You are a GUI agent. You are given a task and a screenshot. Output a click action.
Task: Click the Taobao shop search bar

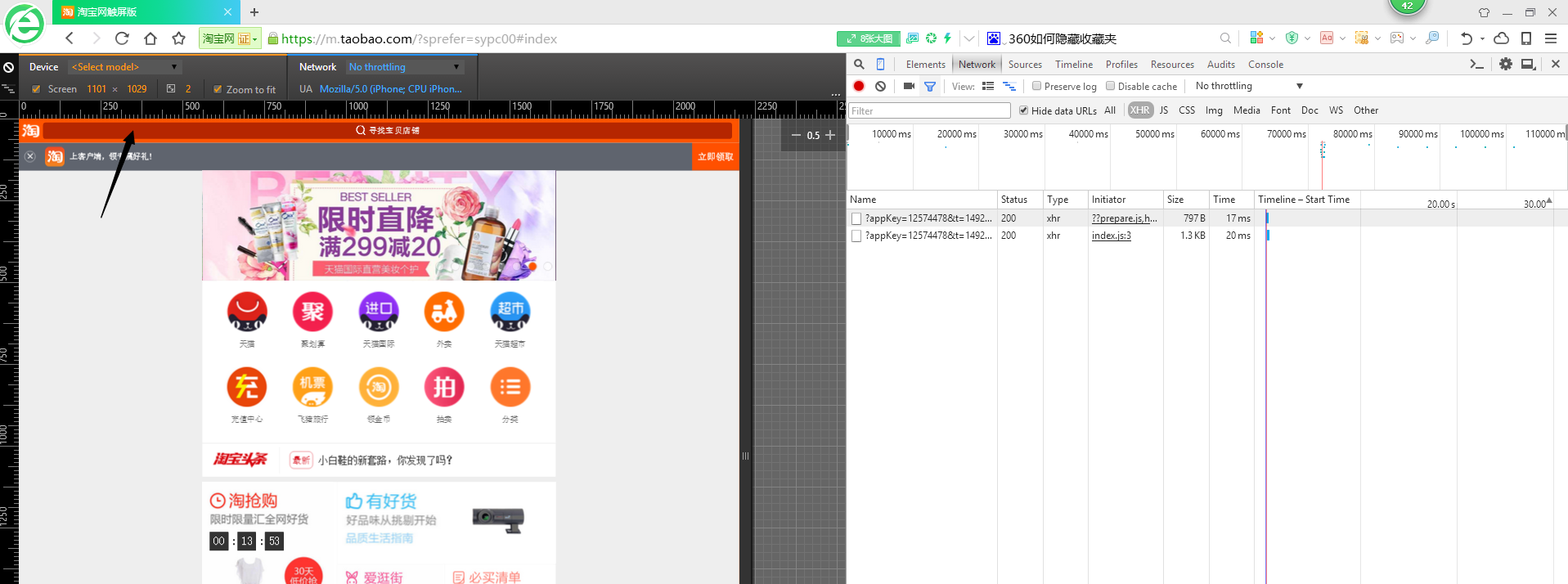[388, 131]
